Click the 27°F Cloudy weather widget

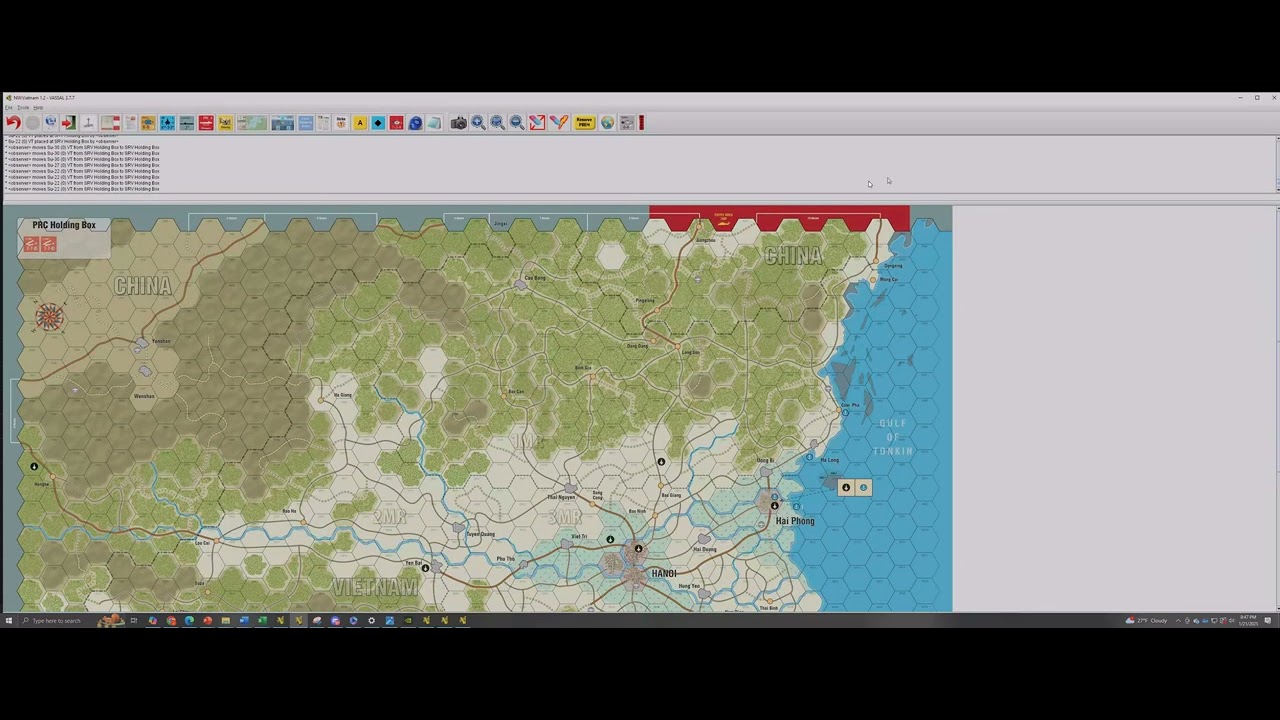(x=1148, y=620)
